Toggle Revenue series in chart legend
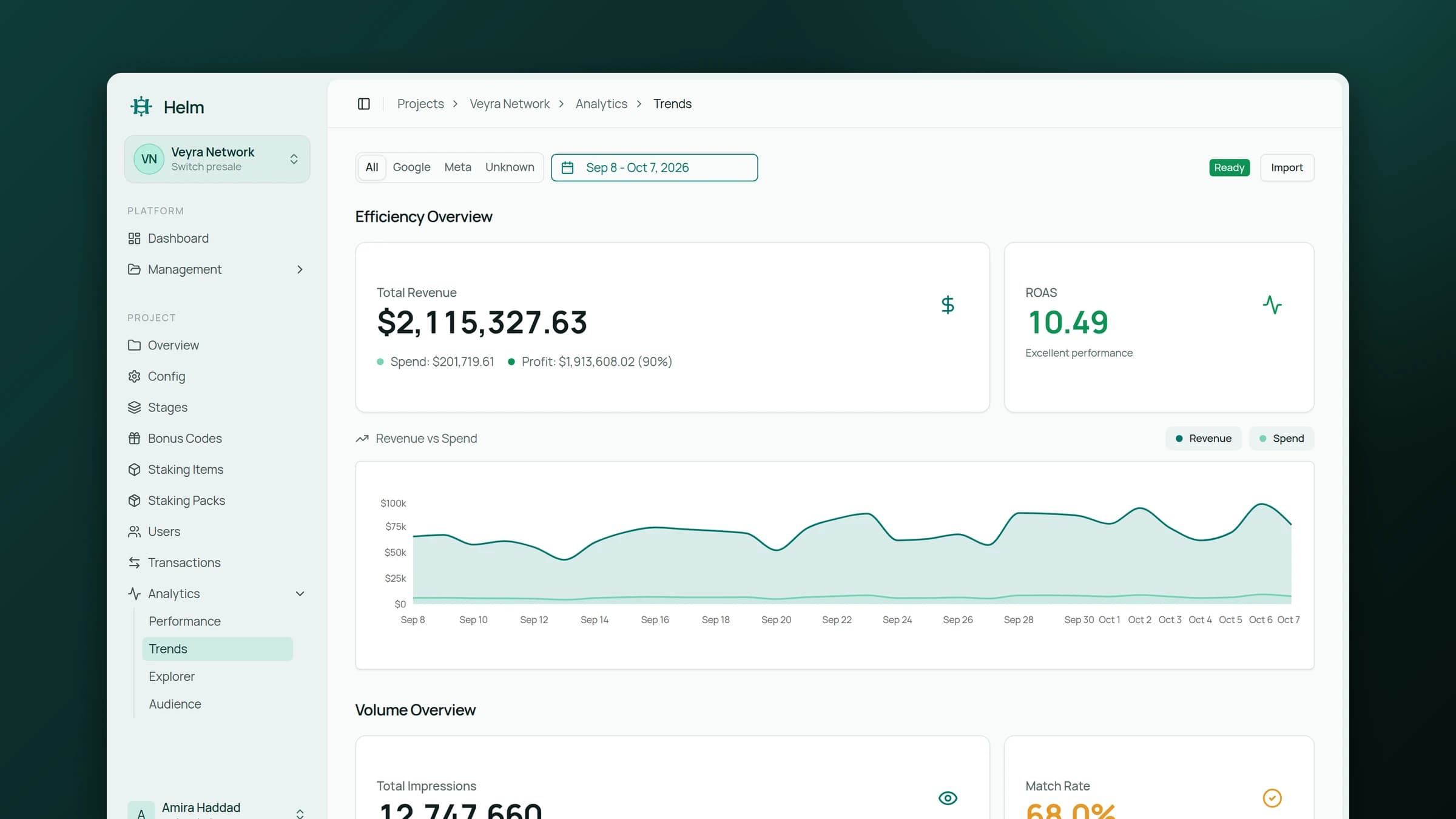1456x819 pixels. (x=1204, y=438)
